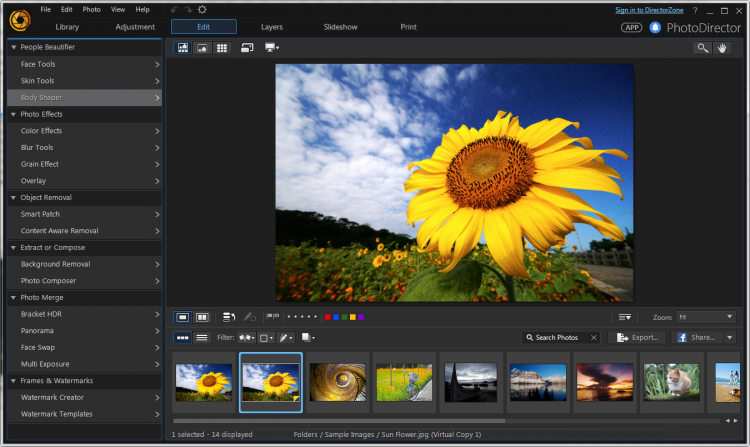The image size is (750, 447).
Task: Click the secondary monitor display icon
Action: pyautogui.click(x=272, y=48)
